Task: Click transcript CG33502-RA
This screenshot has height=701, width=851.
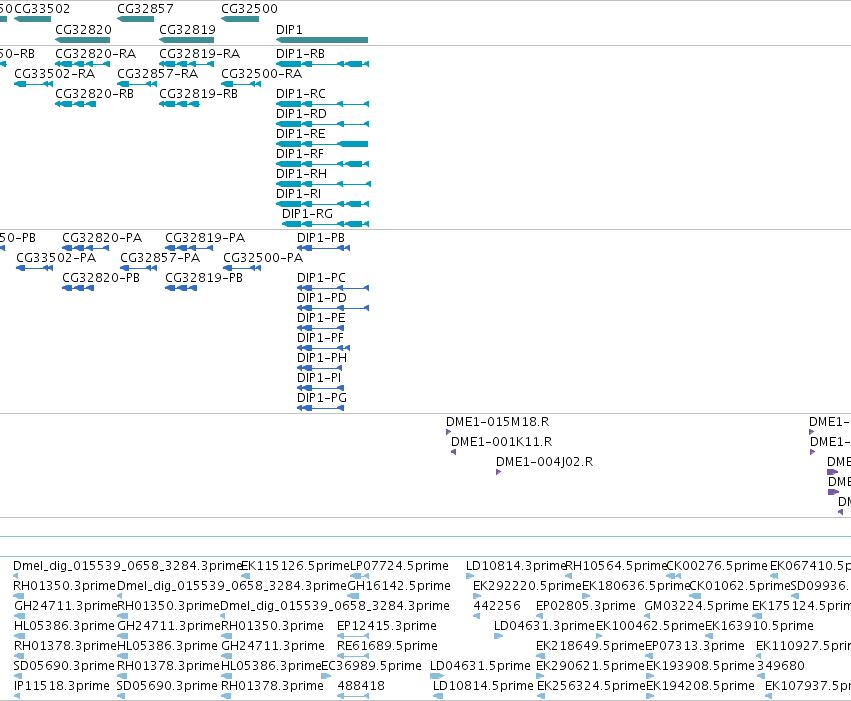Action: pyautogui.click(x=34, y=84)
